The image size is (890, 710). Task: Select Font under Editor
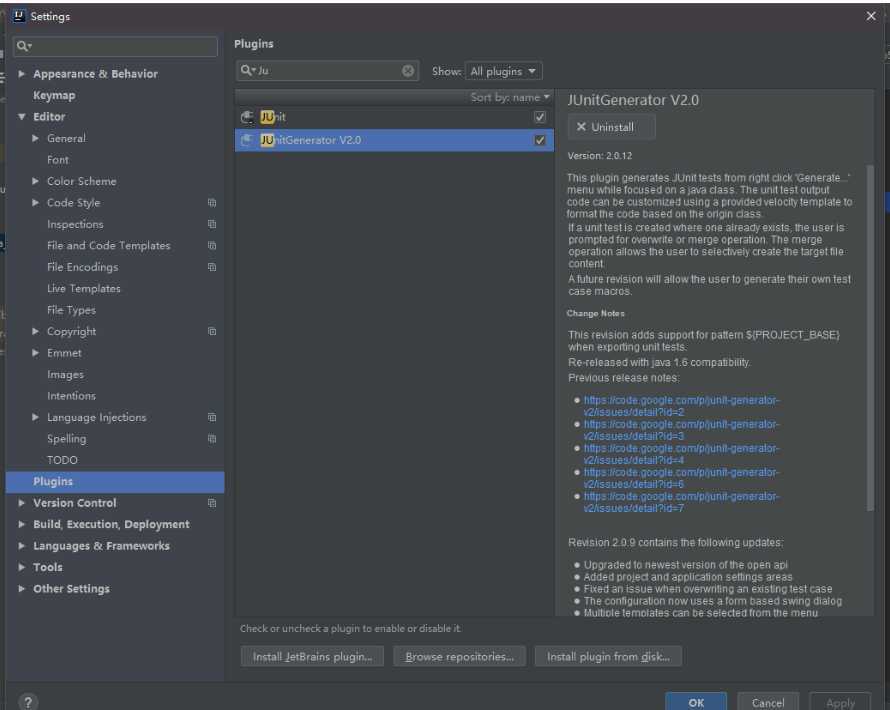(58, 160)
